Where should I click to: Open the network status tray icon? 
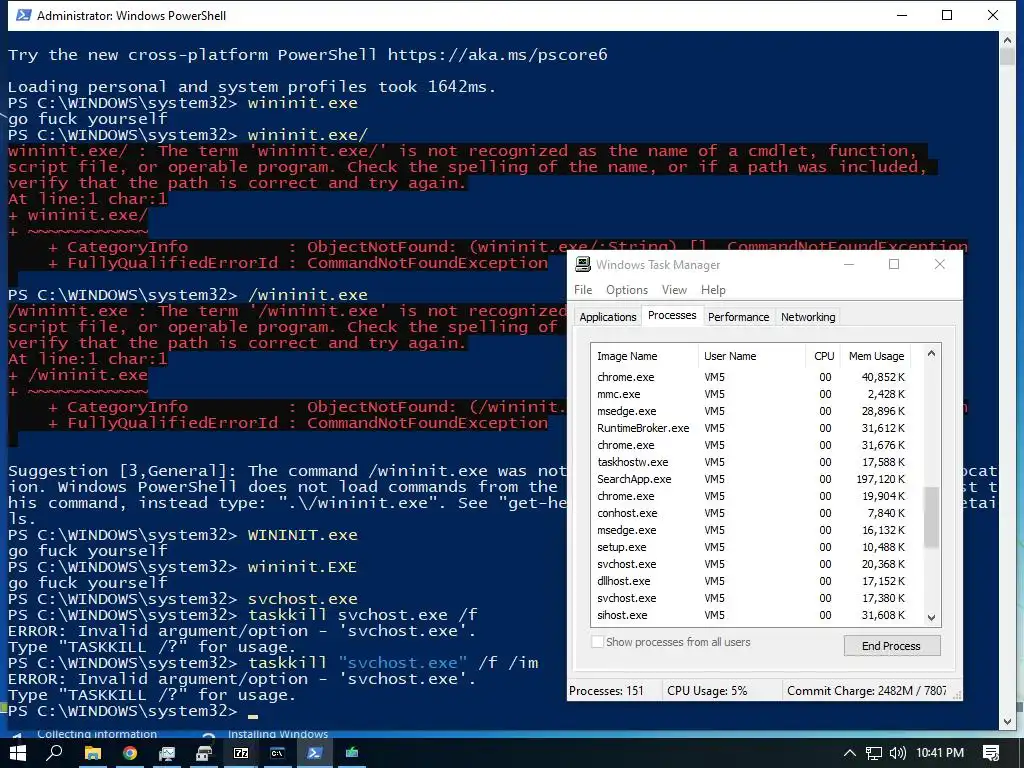(x=874, y=753)
